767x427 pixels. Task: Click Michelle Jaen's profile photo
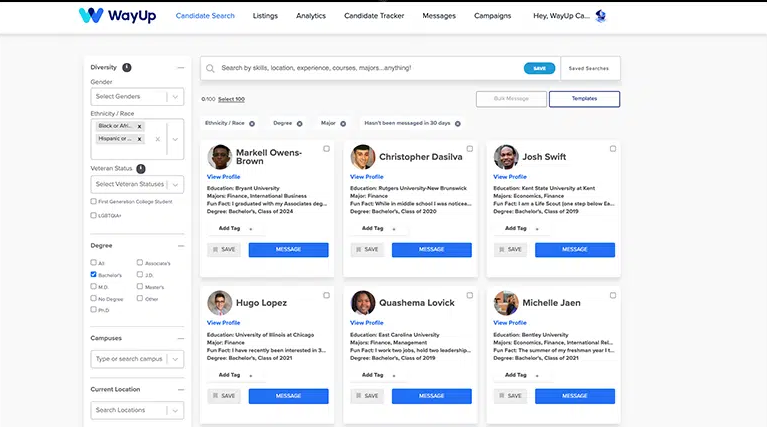506,303
